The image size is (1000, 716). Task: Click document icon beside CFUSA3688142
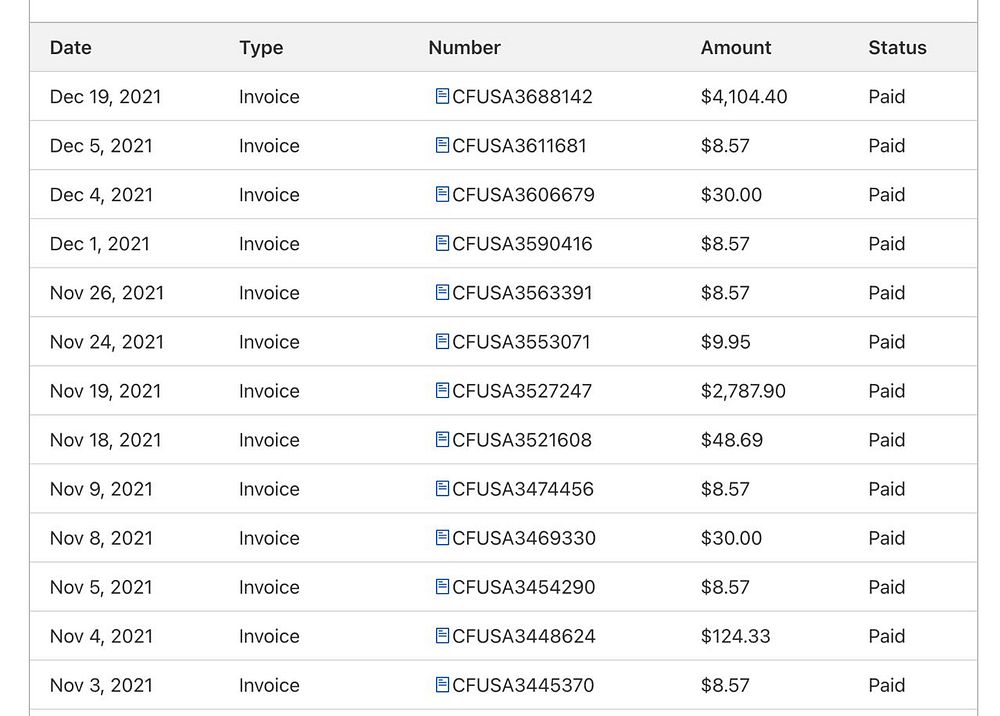(x=442, y=96)
